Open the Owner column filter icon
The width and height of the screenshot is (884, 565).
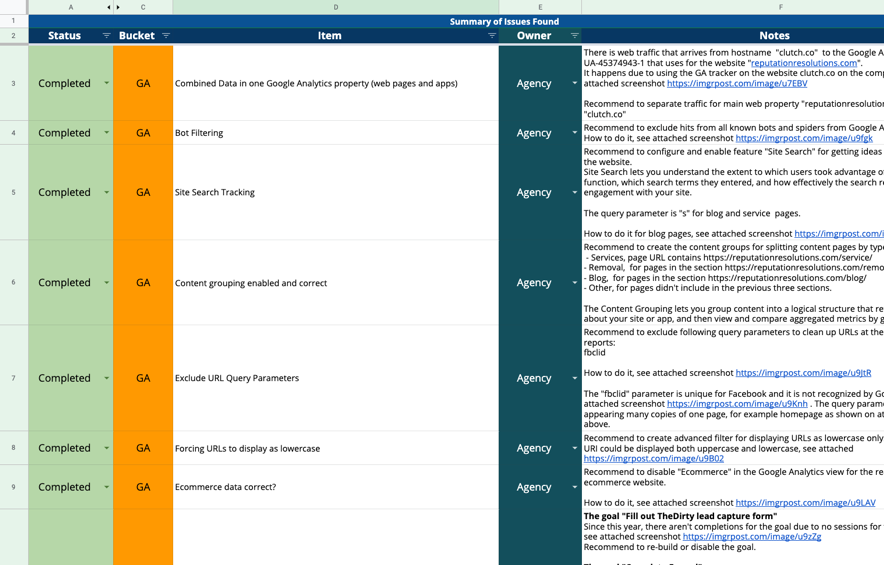point(574,36)
